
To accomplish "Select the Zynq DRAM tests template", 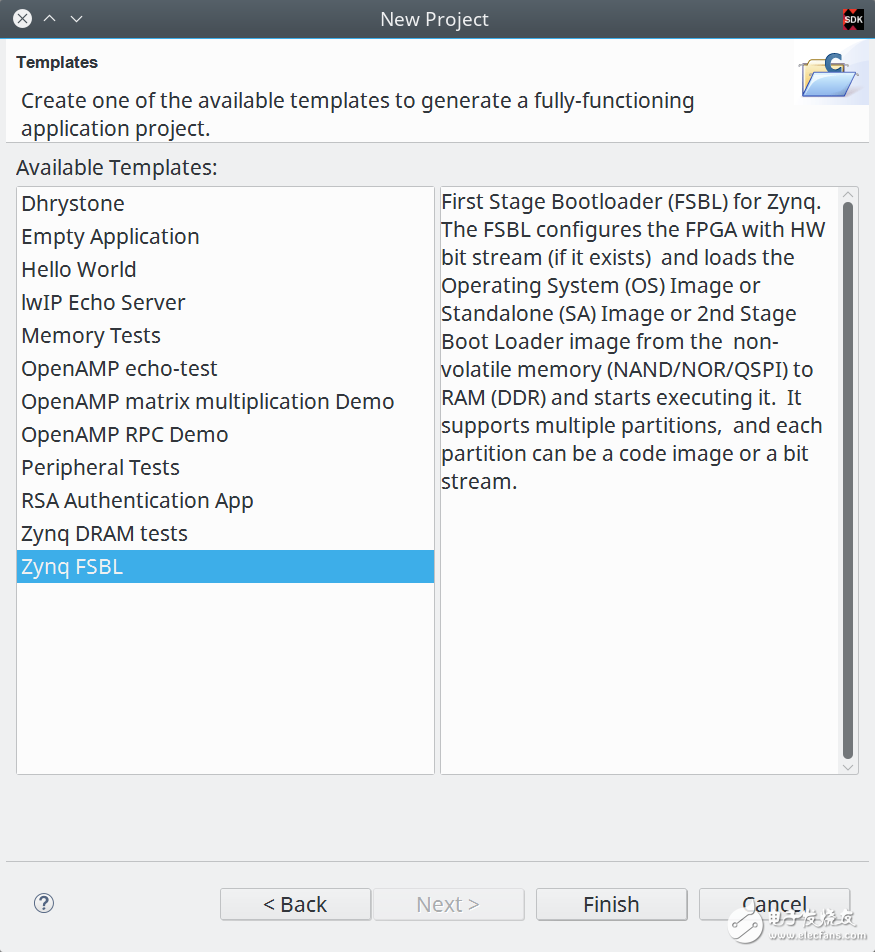I will (104, 533).
